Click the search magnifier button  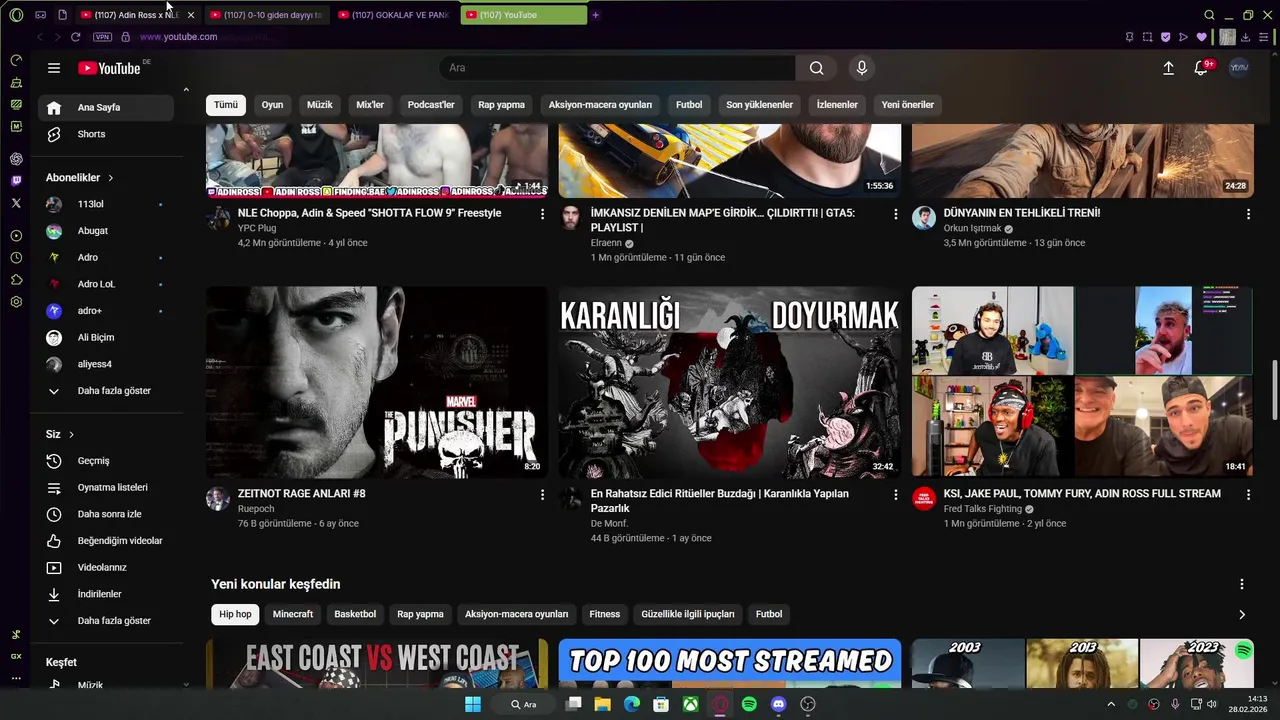point(816,68)
